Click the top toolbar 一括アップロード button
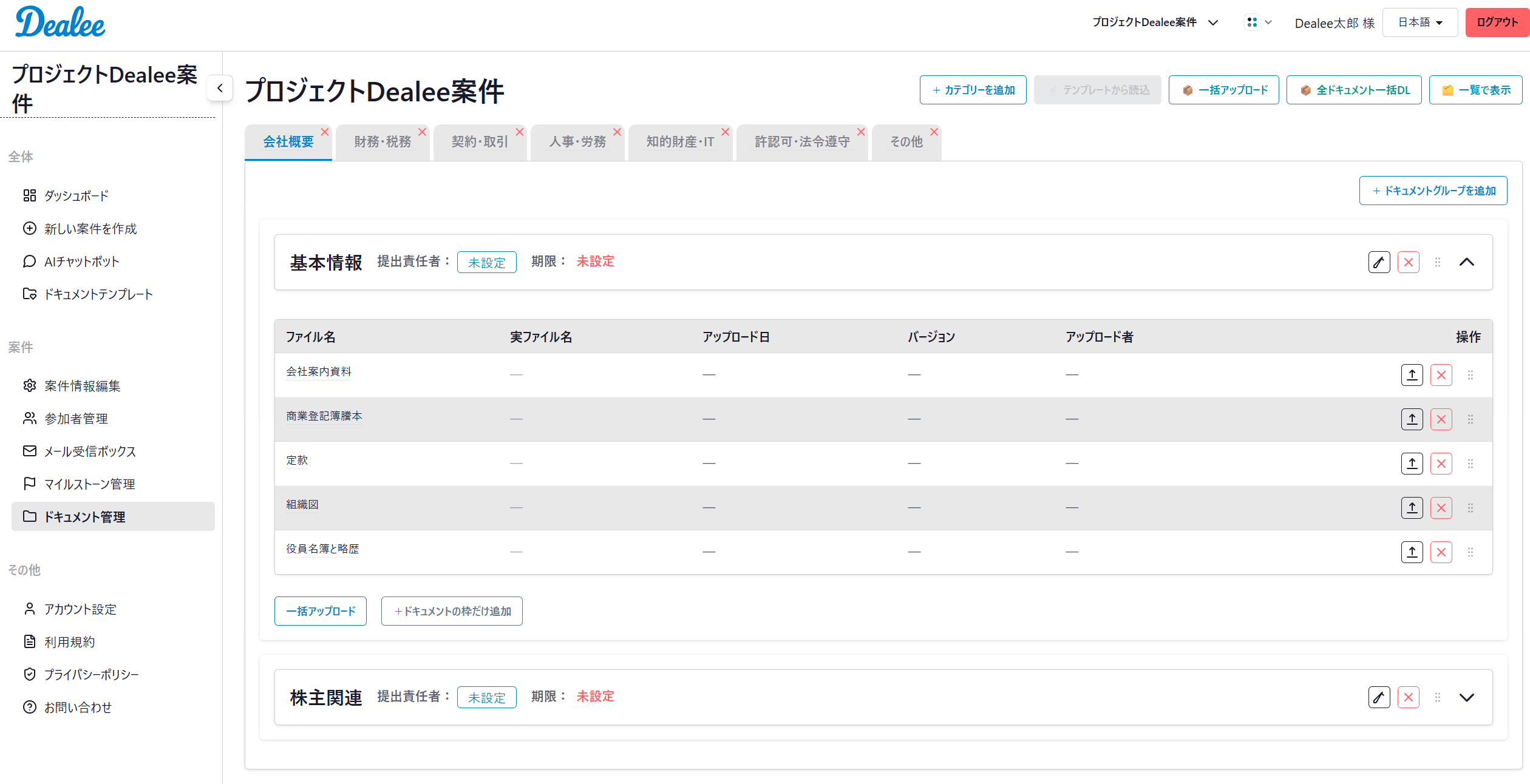1530x784 pixels. 1224,90
